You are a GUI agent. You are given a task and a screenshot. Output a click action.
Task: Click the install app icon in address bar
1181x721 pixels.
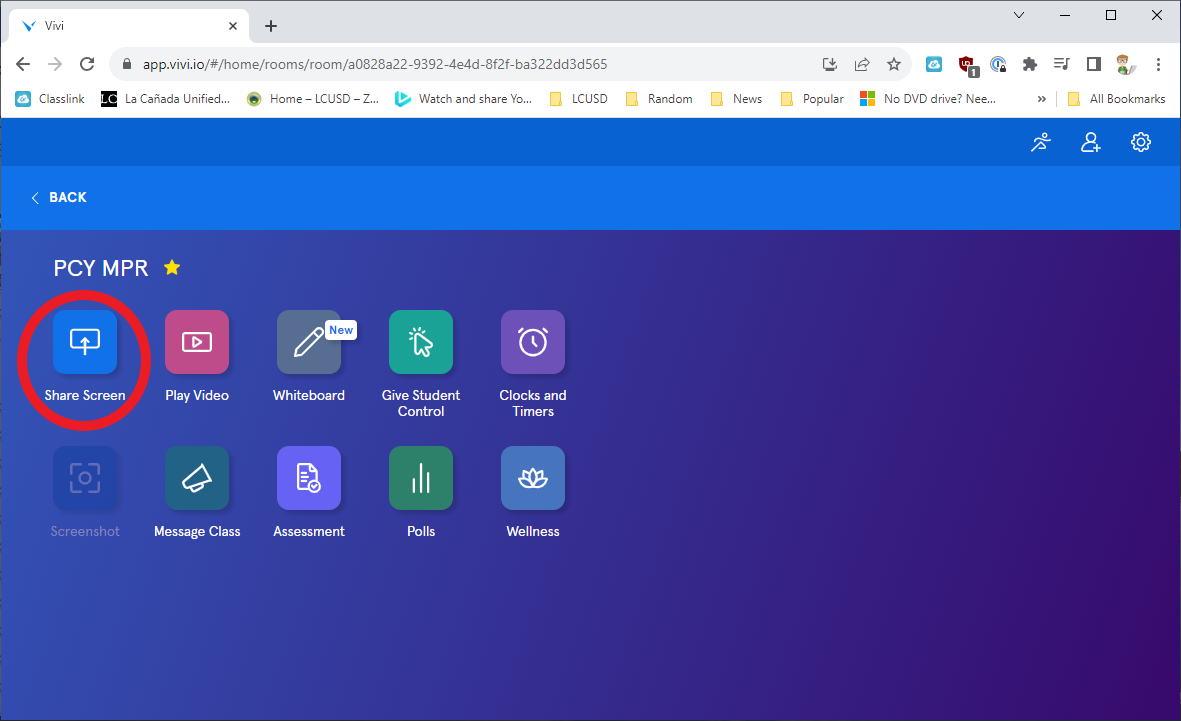pos(830,64)
